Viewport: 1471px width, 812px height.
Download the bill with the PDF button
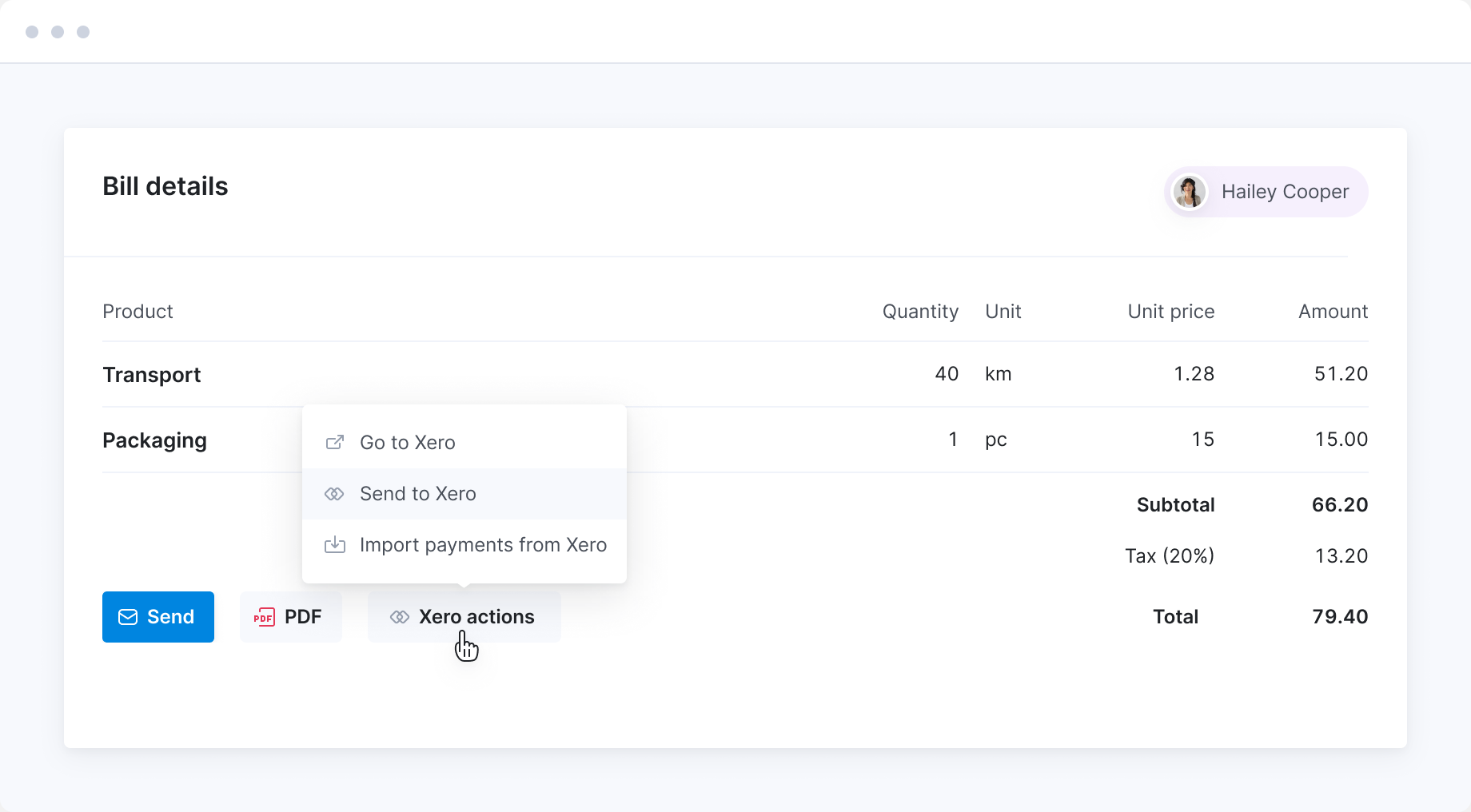tap(291, 617)
